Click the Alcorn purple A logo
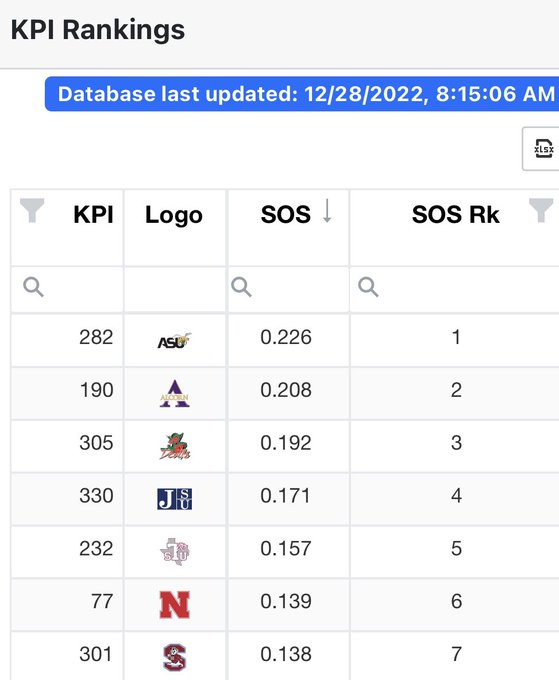The image size is (559, 680). (174, 394)
